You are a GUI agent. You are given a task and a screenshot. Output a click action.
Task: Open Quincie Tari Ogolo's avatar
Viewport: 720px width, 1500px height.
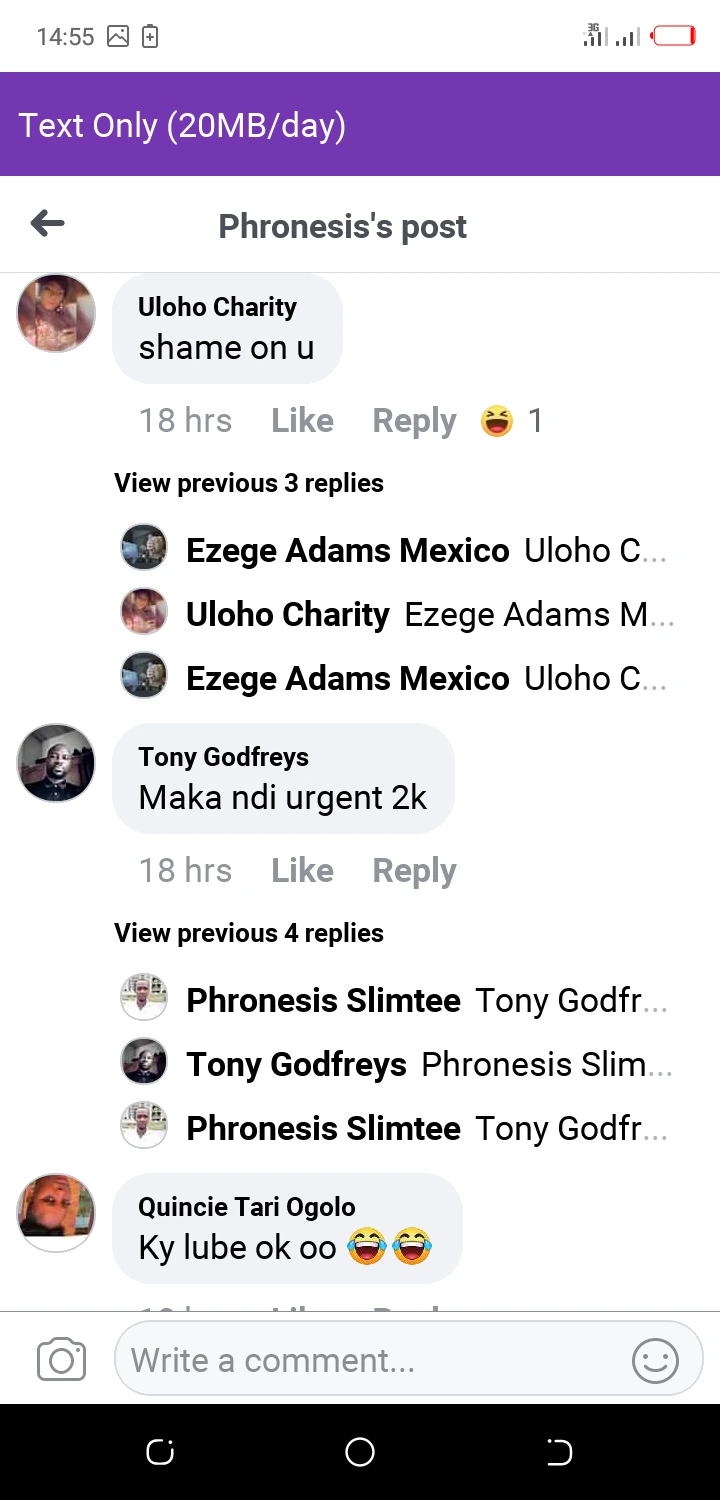57,1212
